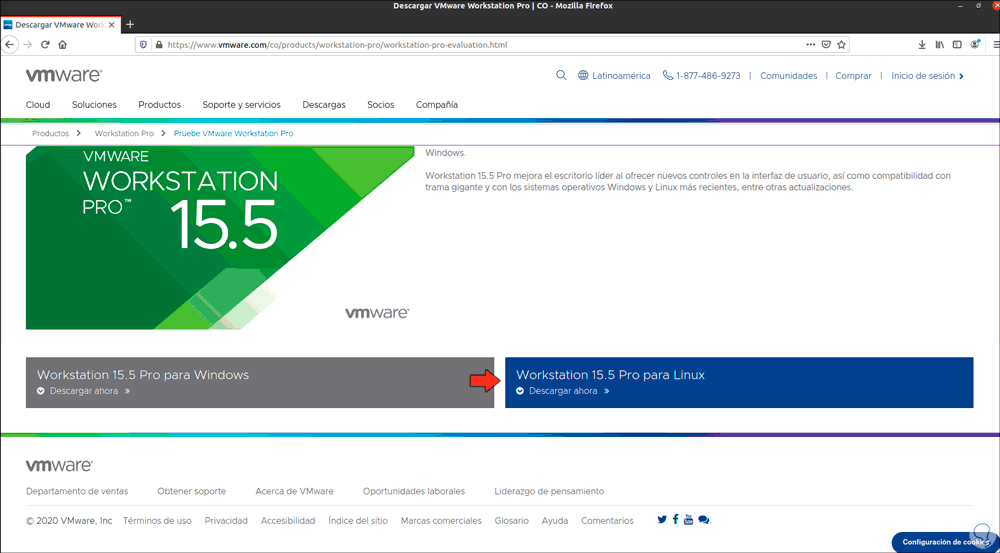The height and width of the screenshot is (553, 1000).
Task: Open Marcas comerciales footer link
Action: tap(441, 520)
